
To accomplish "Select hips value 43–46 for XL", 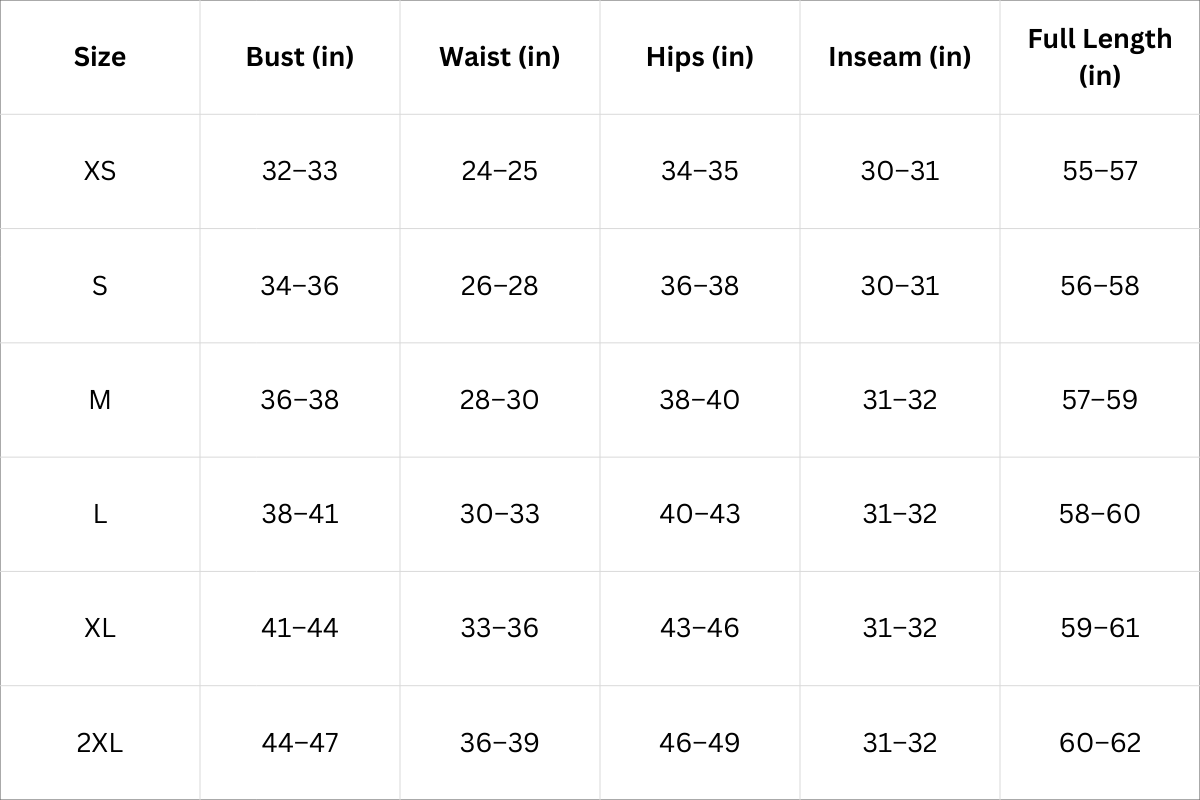I will click(699, 628).
